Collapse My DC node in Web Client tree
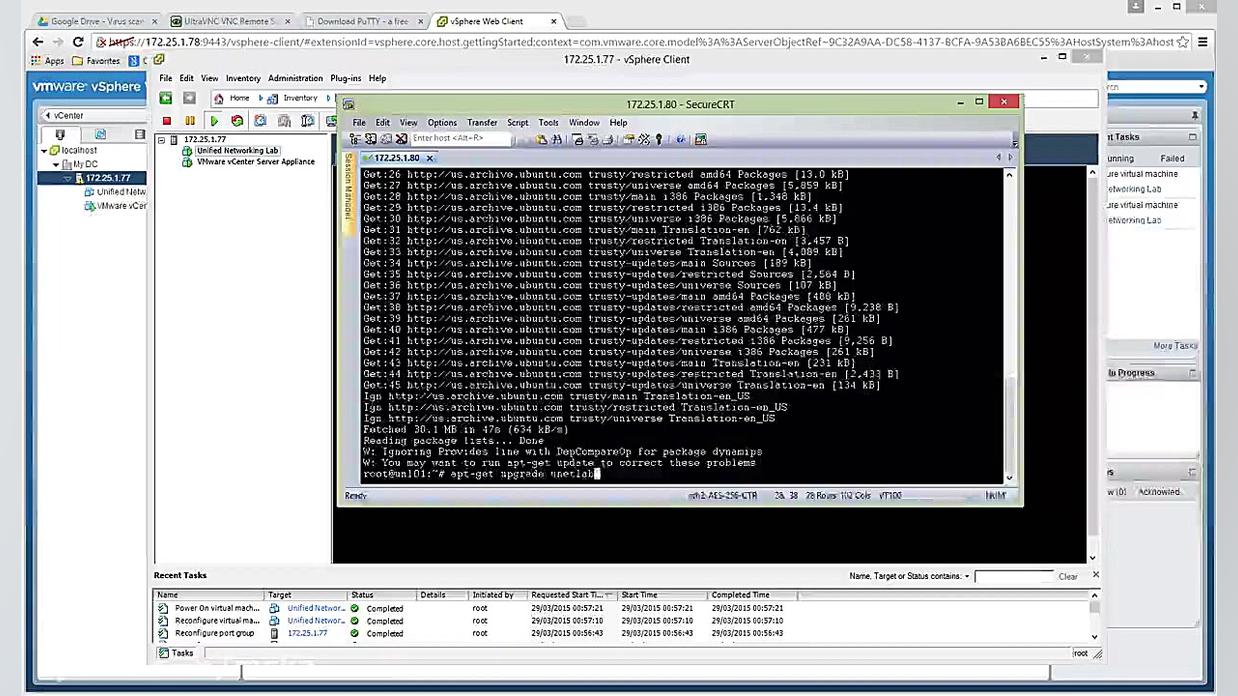The height and width of the screenshot is (696, 1238). 56,164
